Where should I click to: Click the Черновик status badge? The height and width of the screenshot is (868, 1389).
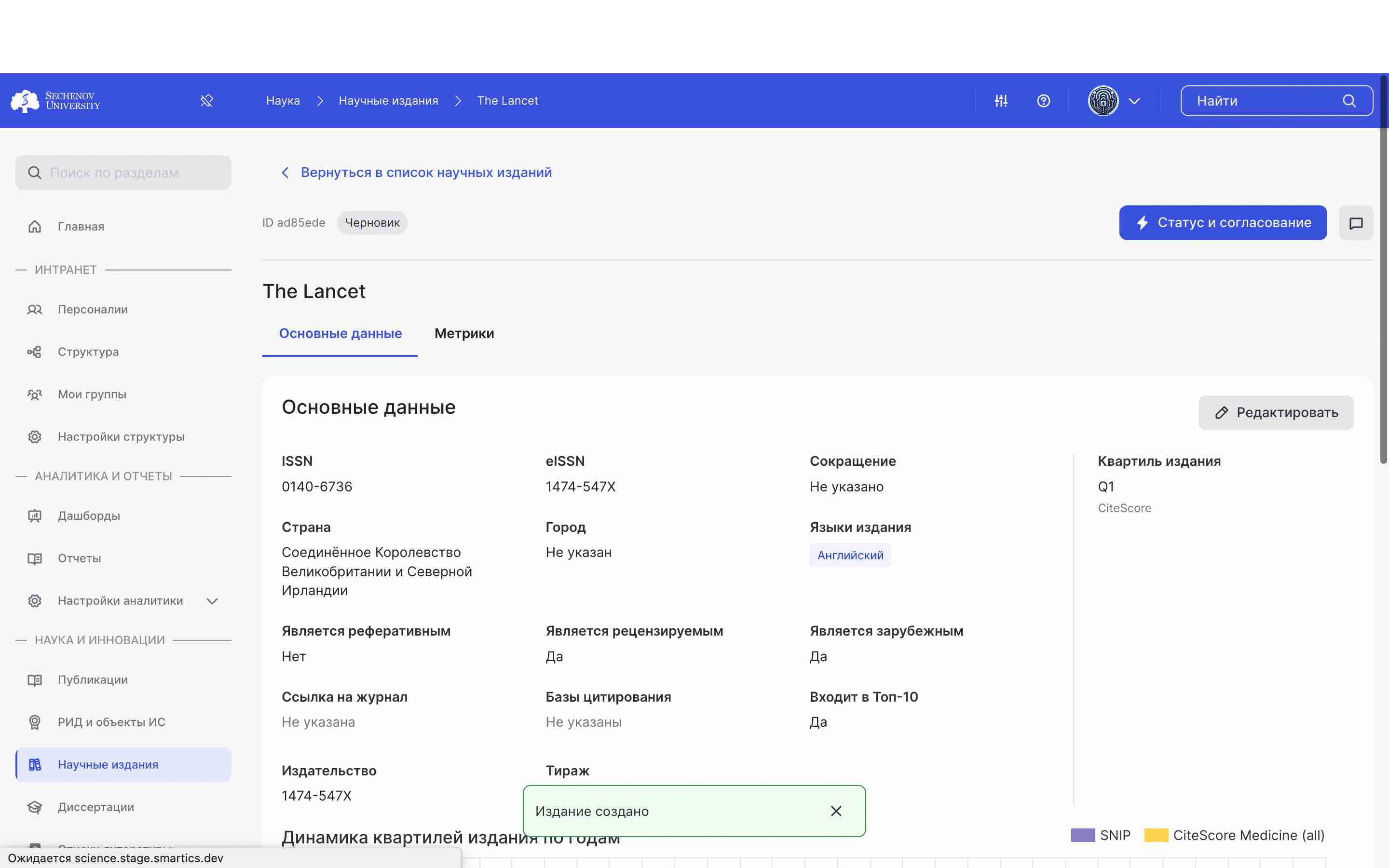coord(372,223)
